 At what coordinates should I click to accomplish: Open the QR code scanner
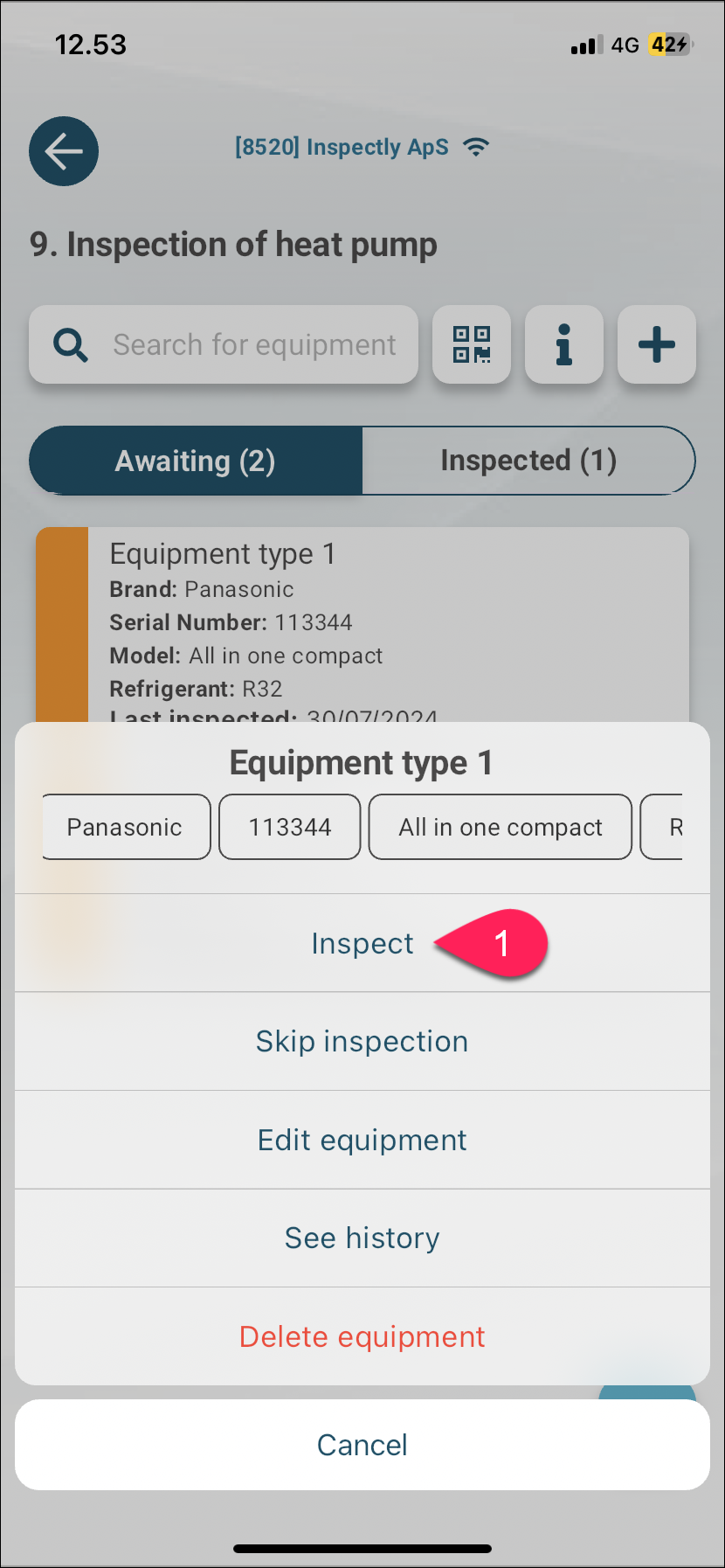coord(472,344)
